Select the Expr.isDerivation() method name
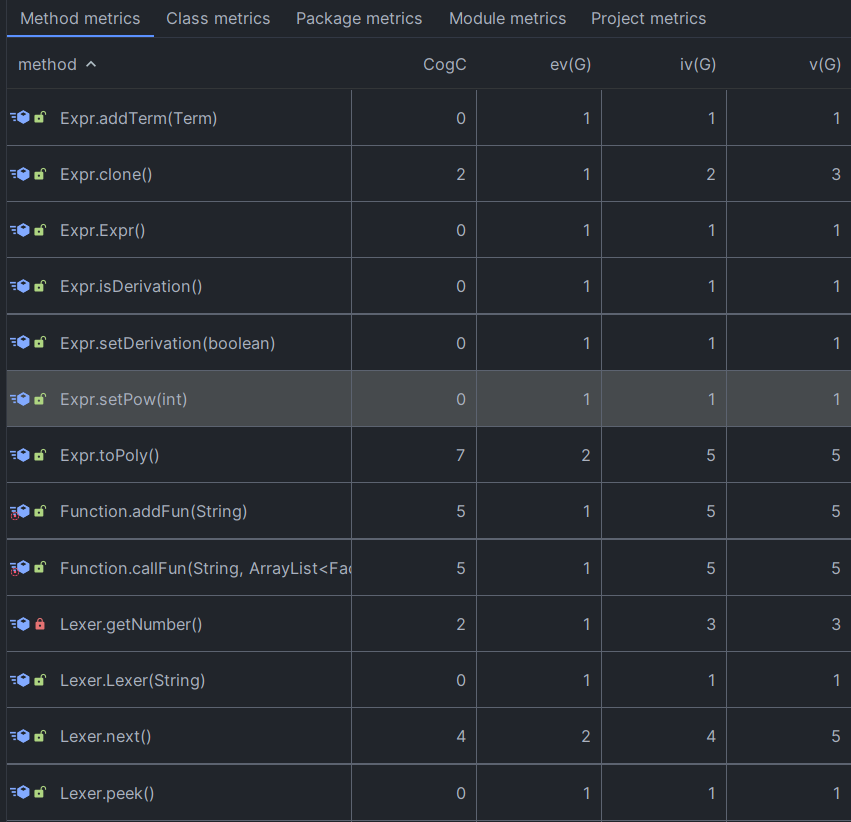 point(131,286)
